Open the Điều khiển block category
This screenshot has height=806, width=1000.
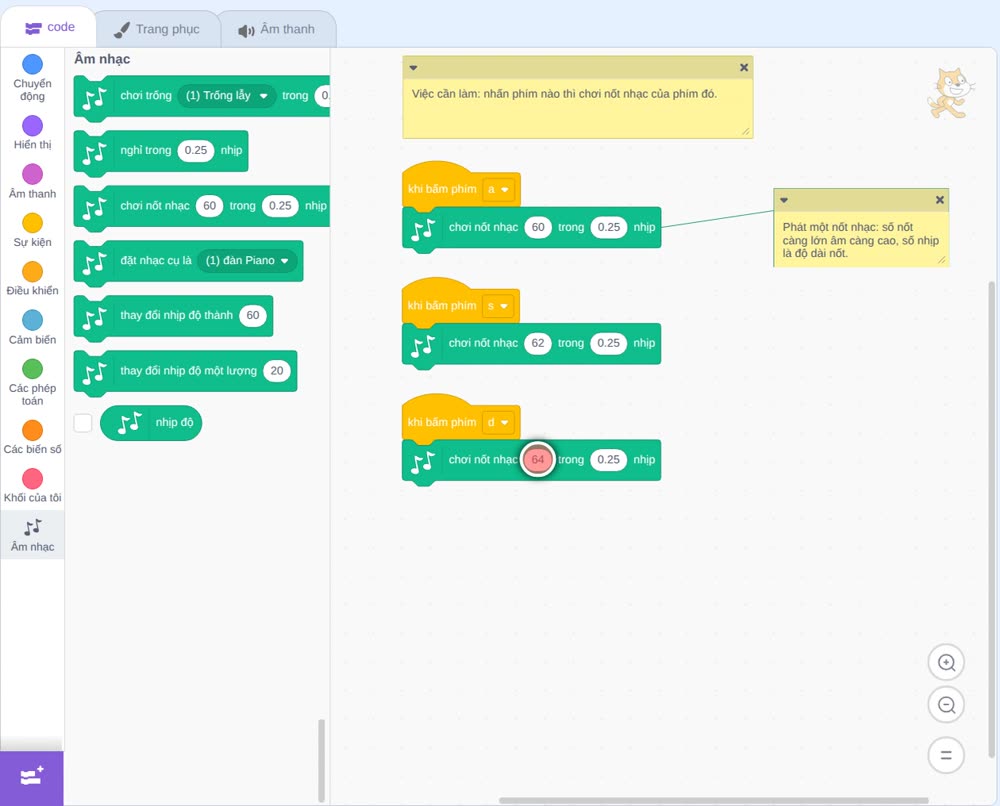[x=32, y=279]
